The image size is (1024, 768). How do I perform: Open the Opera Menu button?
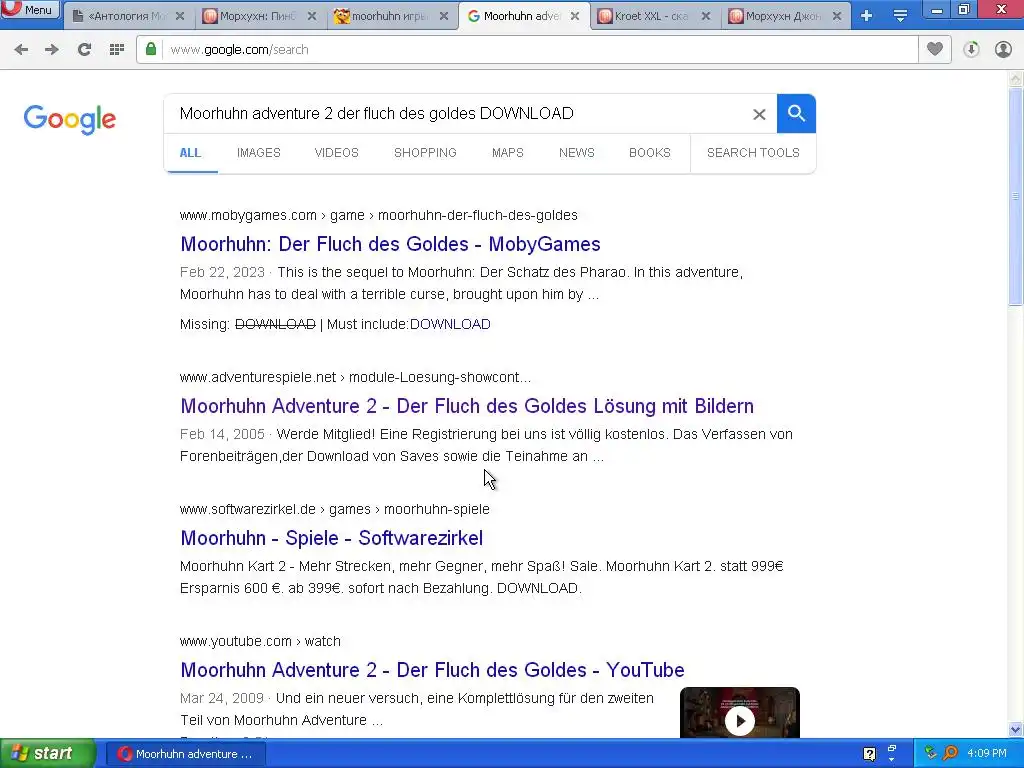click(x=30, y=10)
